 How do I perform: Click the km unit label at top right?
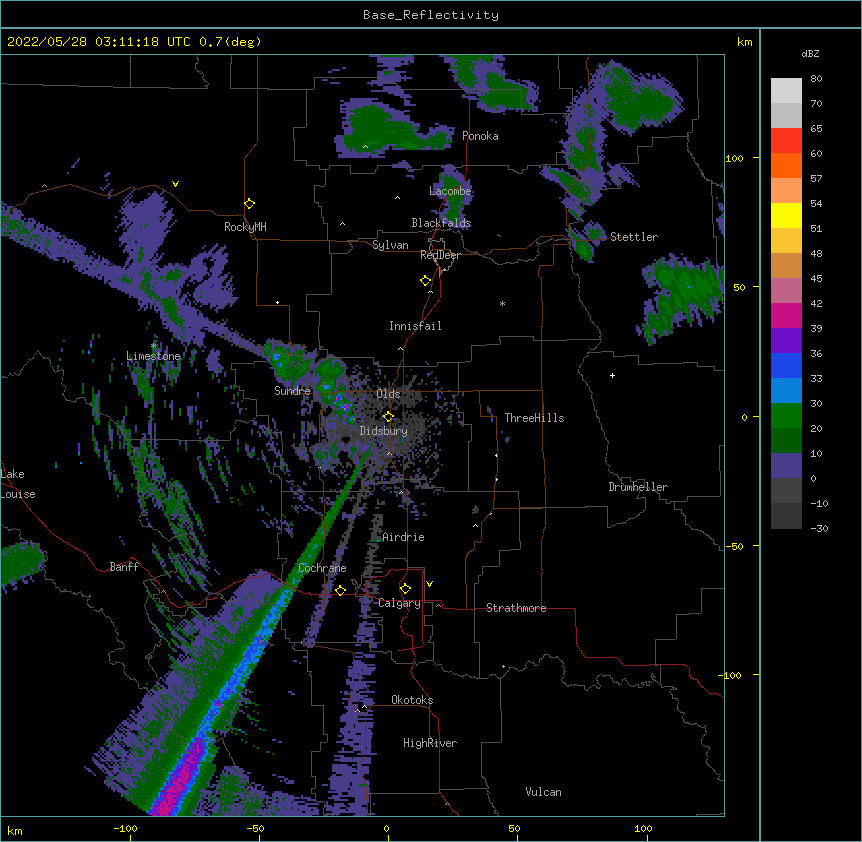coord(744,42)
